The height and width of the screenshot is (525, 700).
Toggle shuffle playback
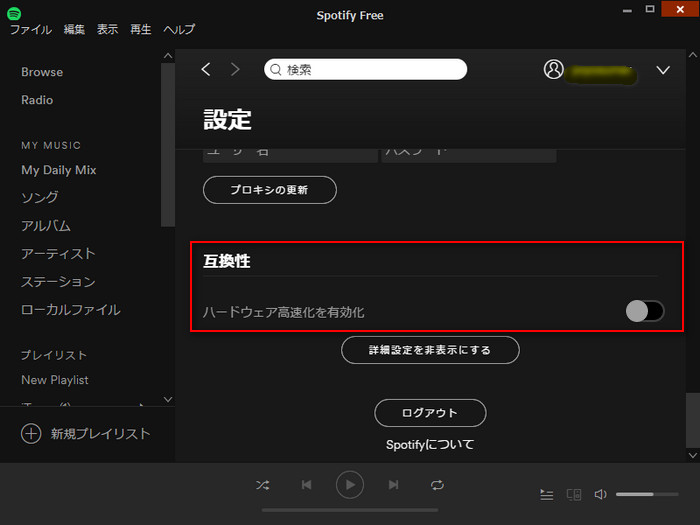(x=262, y=485)
